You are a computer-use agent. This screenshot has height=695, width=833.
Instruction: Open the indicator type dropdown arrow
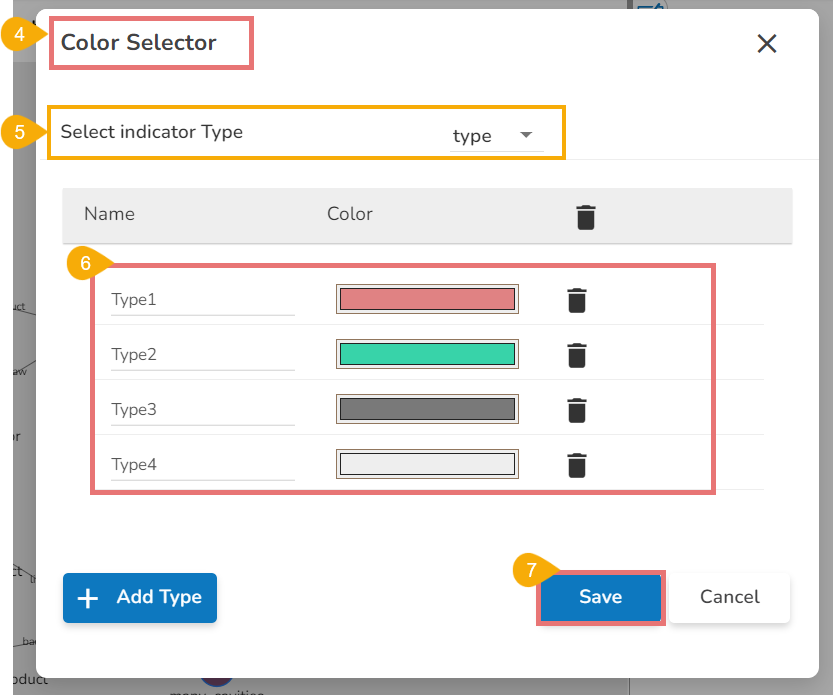(x=526, y=135)
